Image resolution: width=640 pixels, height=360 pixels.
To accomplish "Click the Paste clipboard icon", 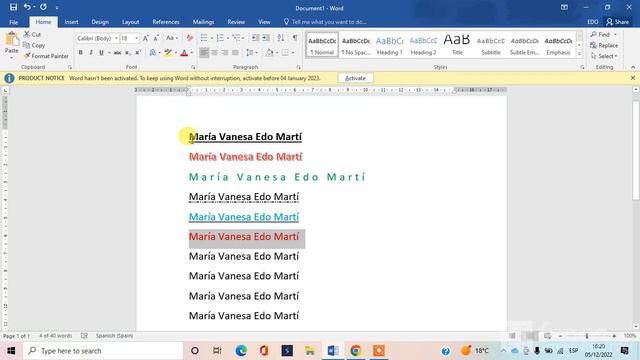I will pyautogui.click(x=11, y=39).
